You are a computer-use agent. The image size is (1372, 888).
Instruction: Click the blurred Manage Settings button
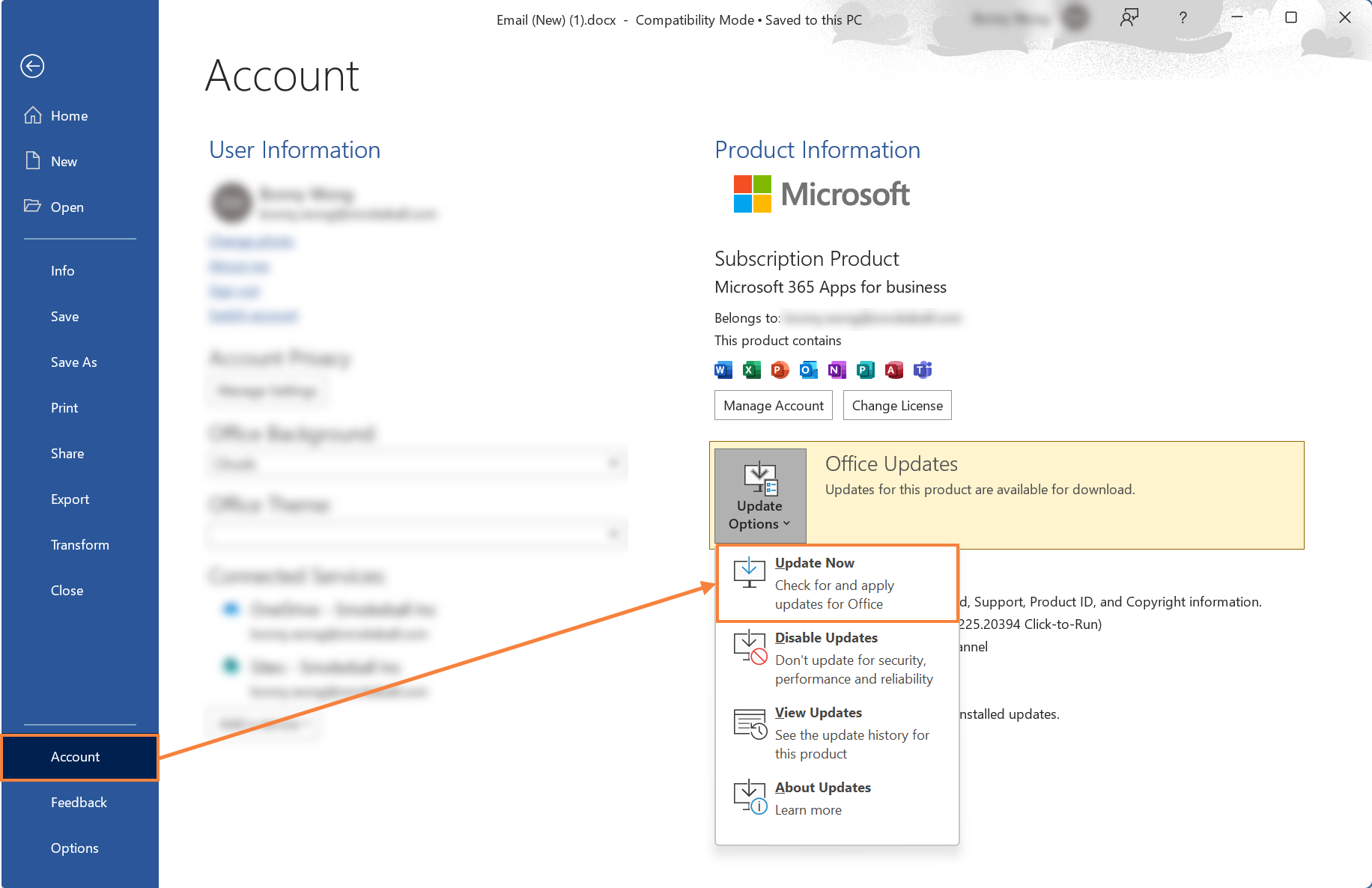(267, 391)
